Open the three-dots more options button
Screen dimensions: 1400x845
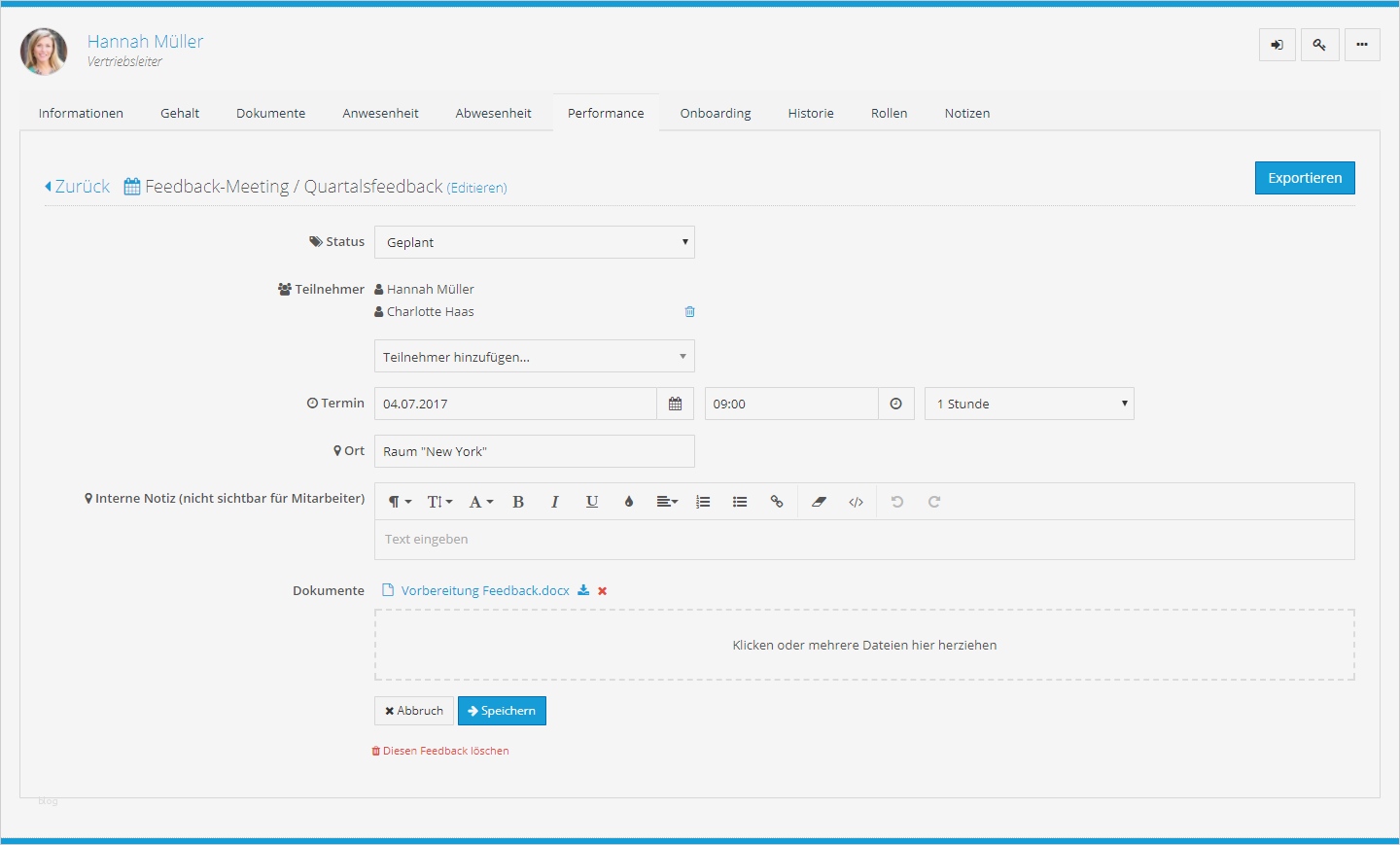1362,45
